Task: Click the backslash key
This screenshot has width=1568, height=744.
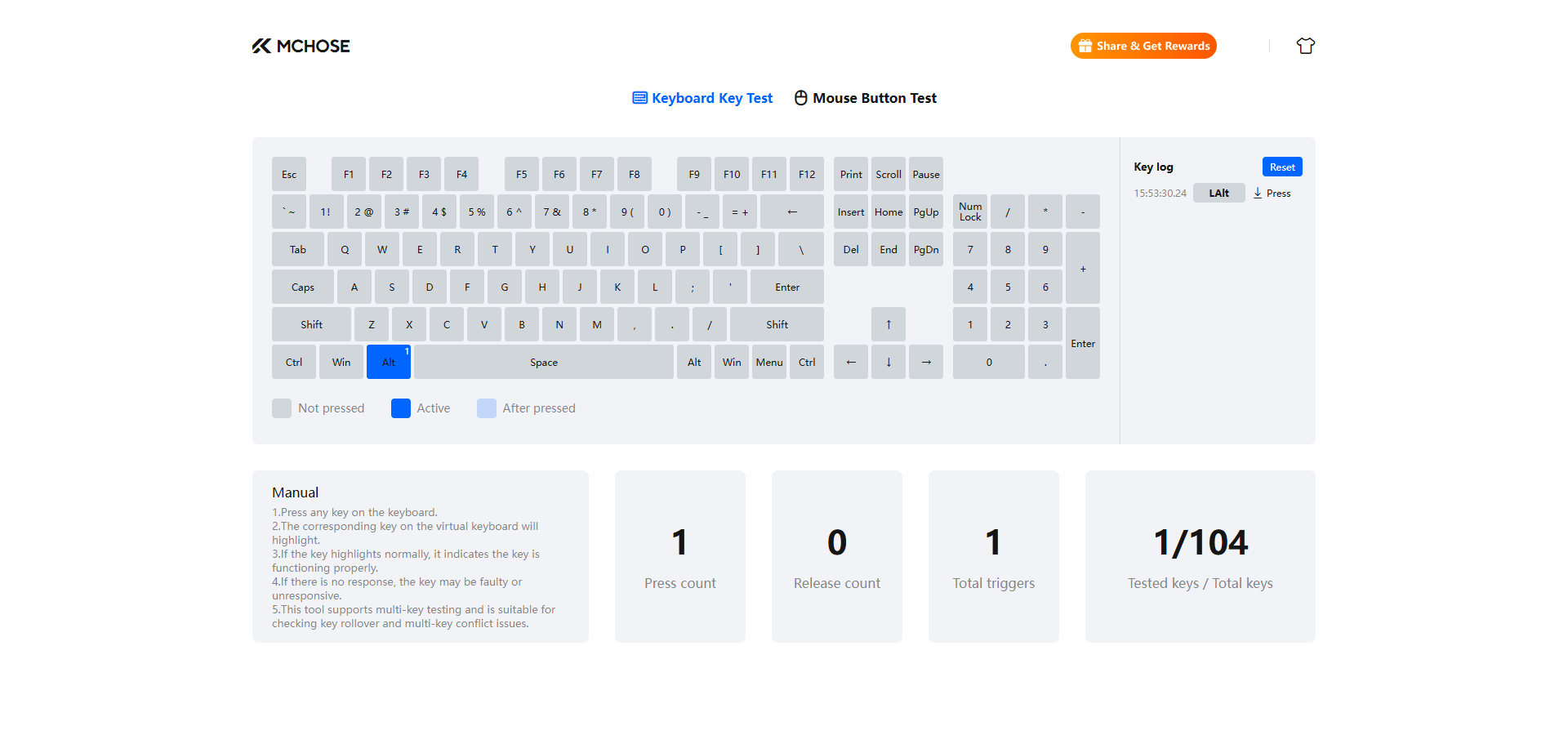Action: click(801, 249)
